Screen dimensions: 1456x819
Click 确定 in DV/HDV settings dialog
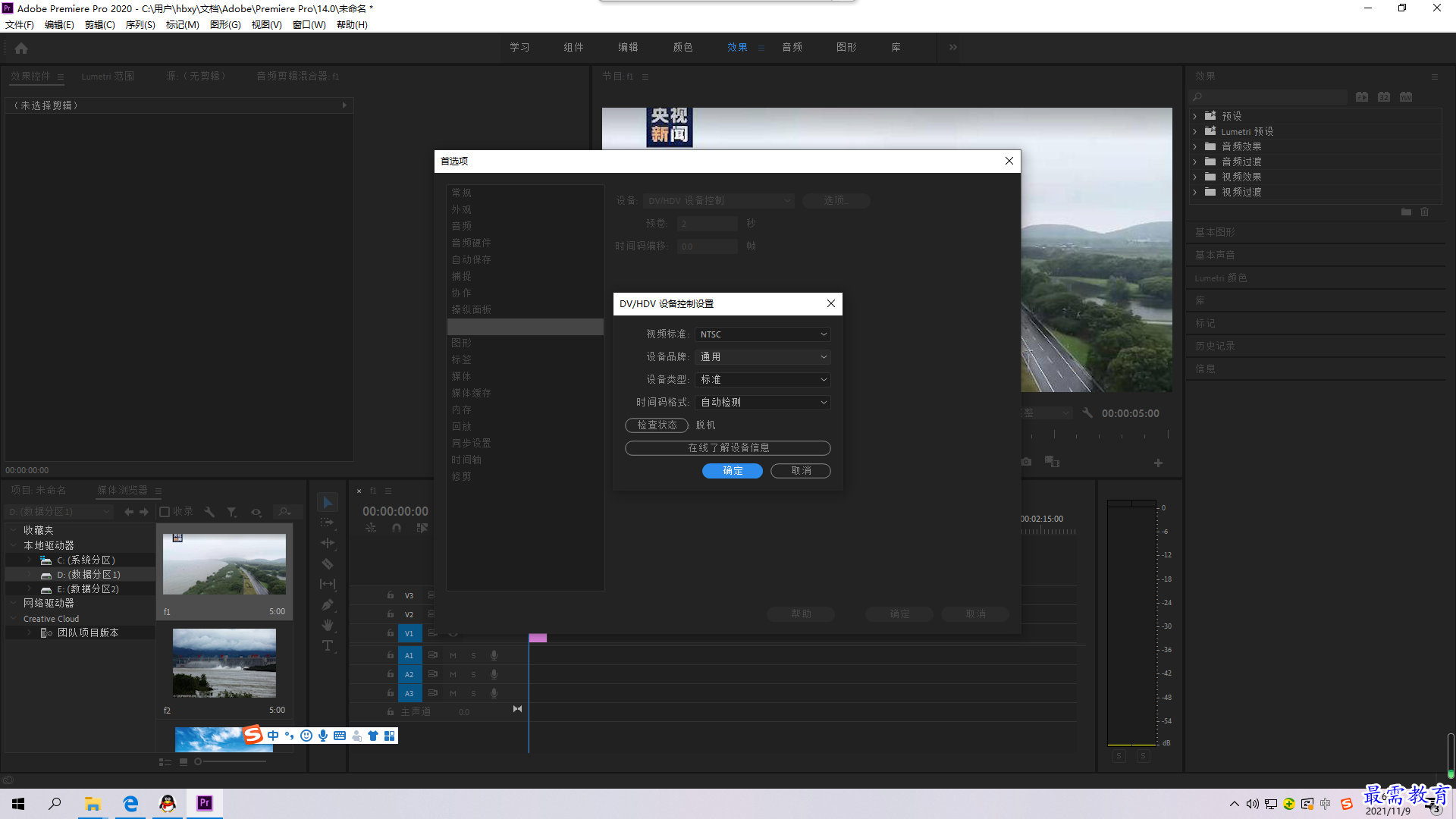coord(733,471)
